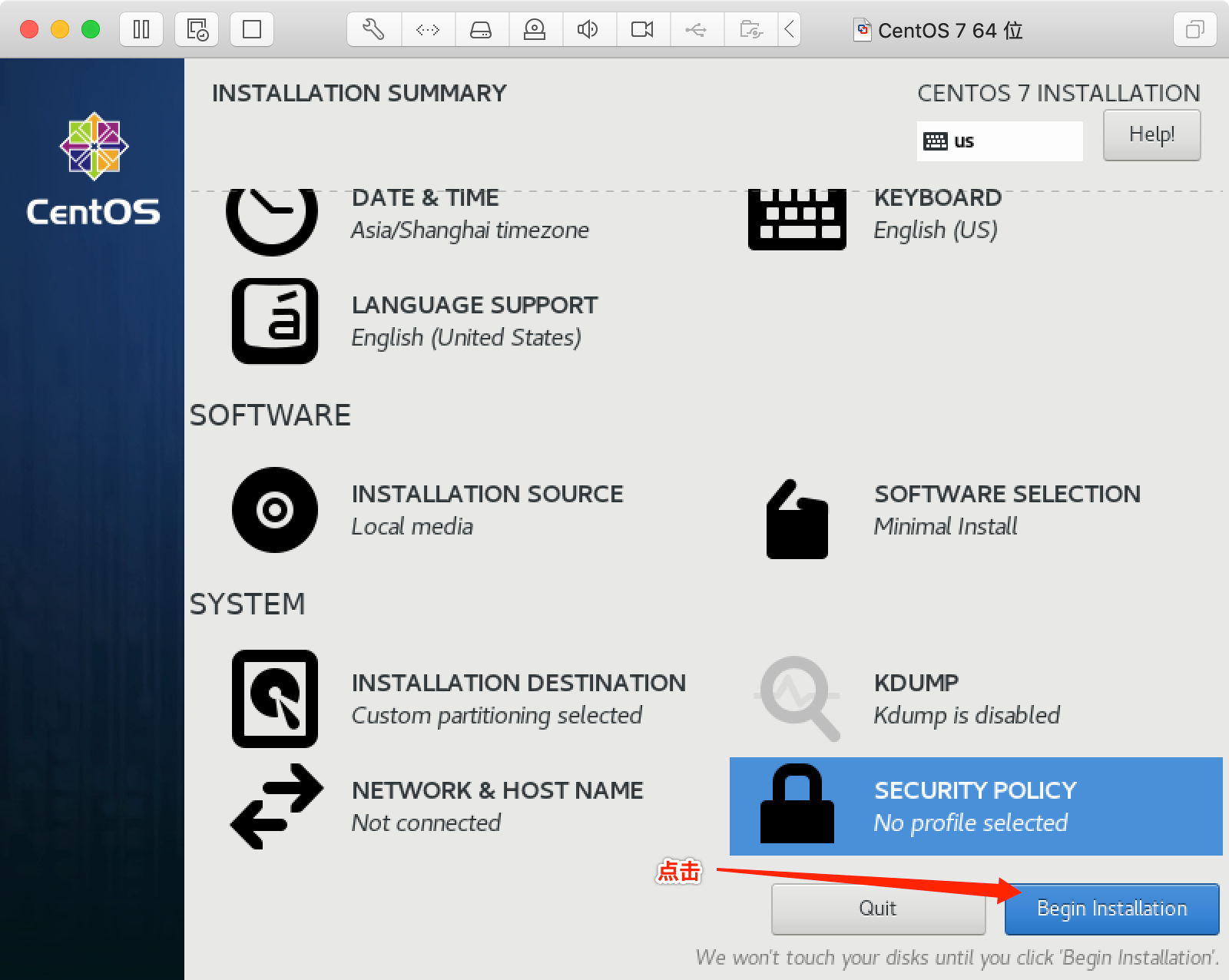Click 'English (US)' keyboard text
This screenshot has height=980, width=1229.
click(936, 230)
